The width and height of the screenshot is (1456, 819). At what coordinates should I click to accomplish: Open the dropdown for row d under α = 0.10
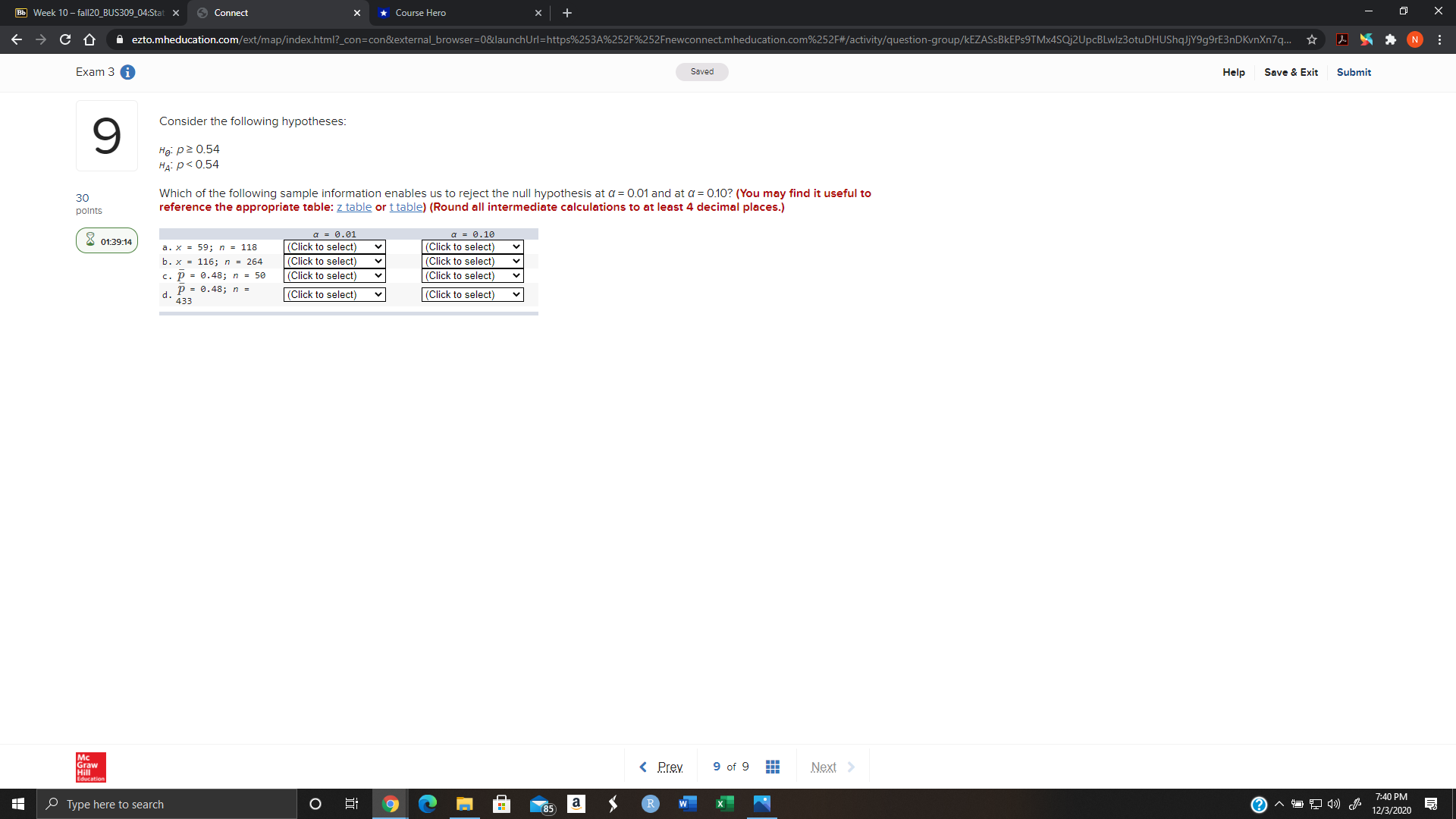coord(472,294)
